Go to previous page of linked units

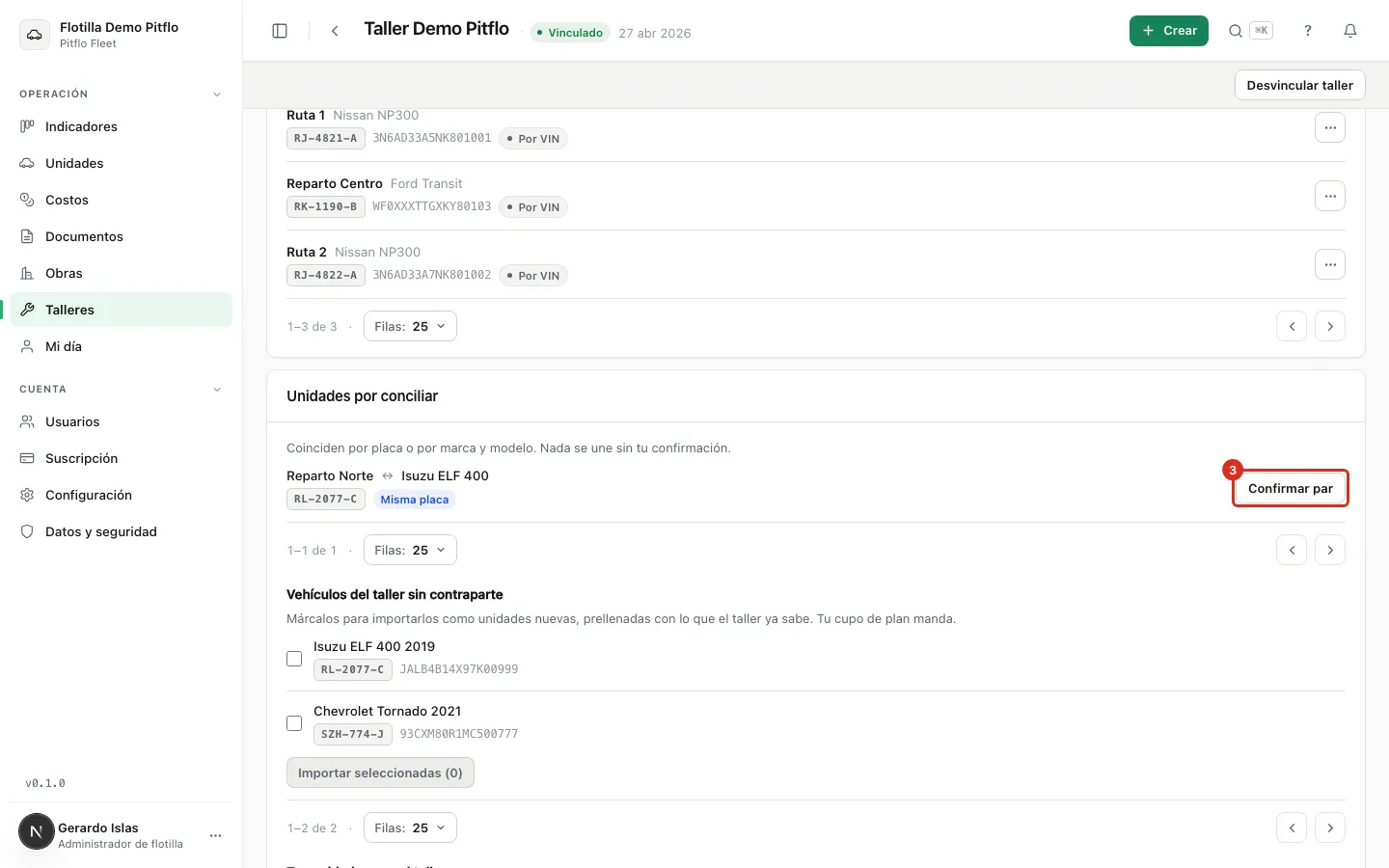tap(1292, 326)
